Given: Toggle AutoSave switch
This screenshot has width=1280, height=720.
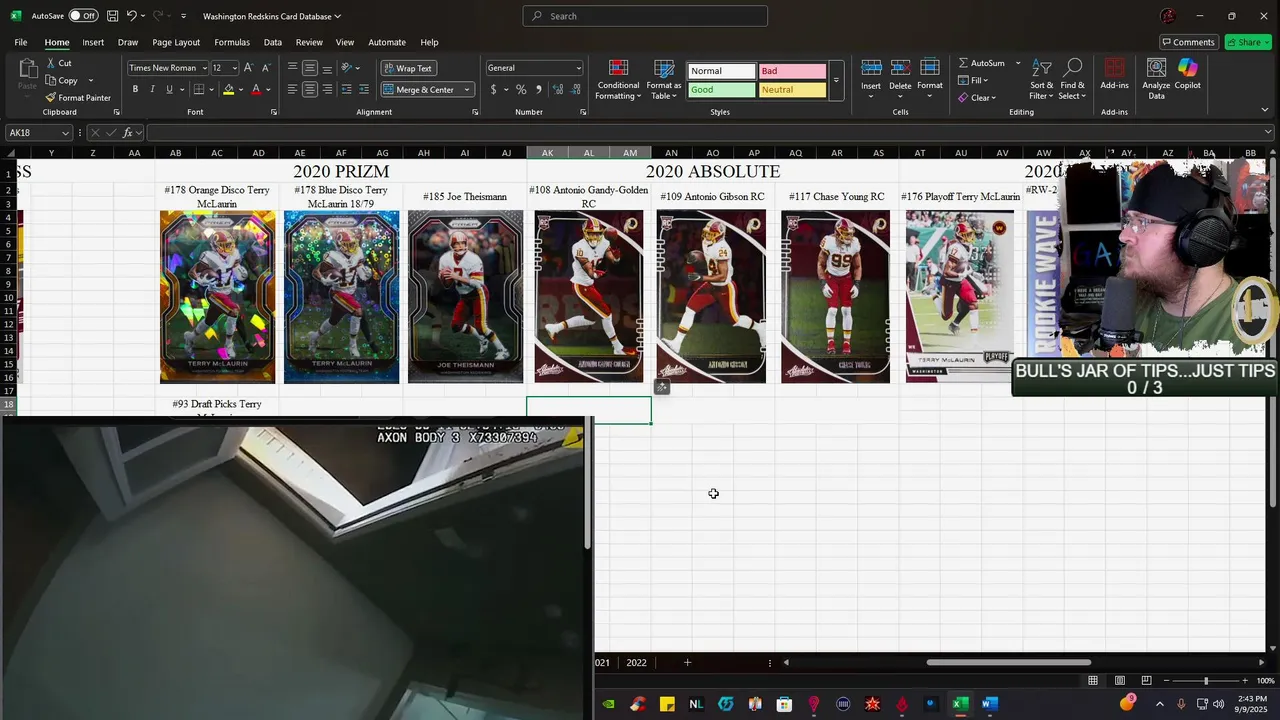Looking at the screenshot, I should tap(83, 16).
